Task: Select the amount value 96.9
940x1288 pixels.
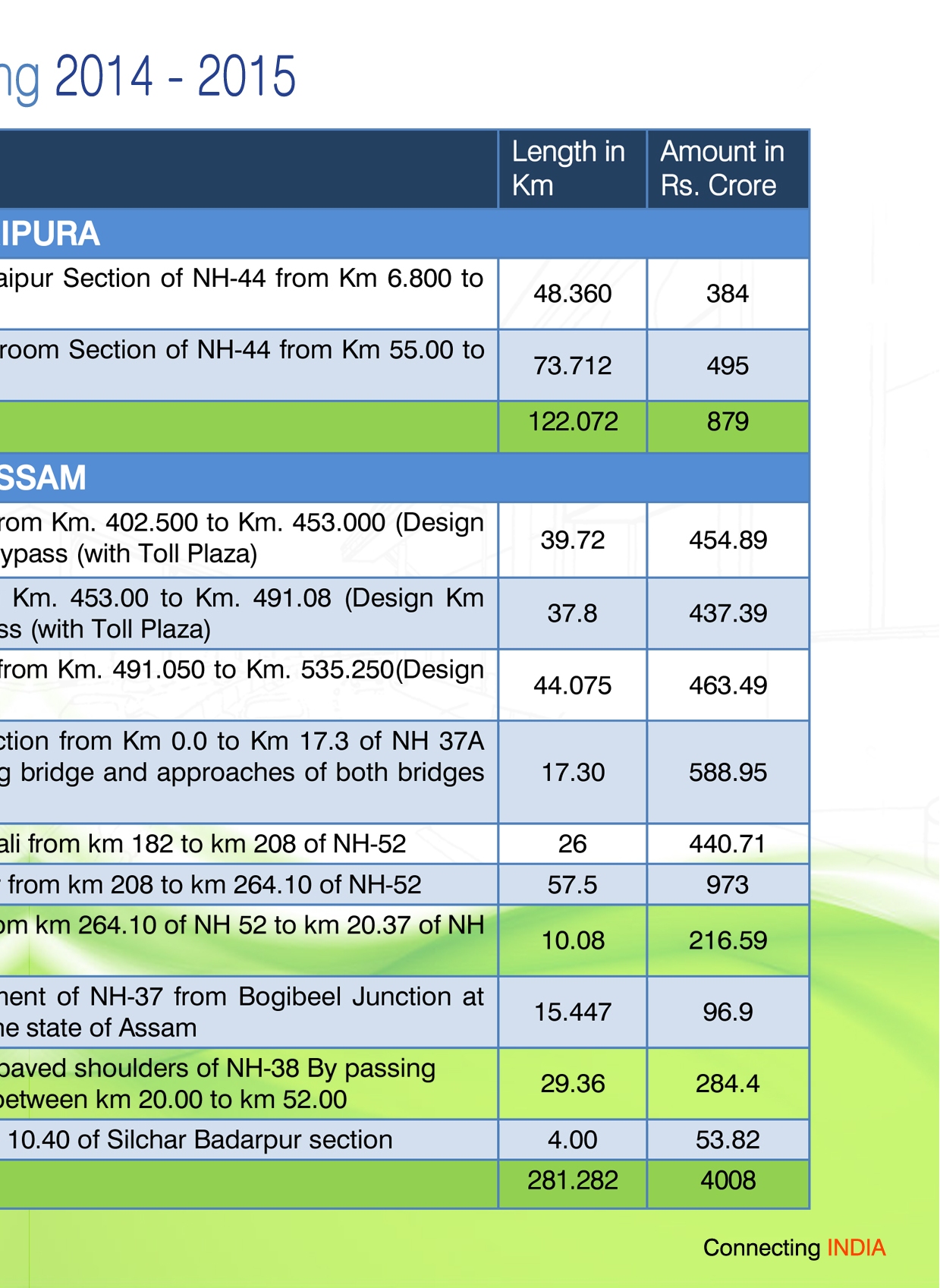Action: [728, 1012]
